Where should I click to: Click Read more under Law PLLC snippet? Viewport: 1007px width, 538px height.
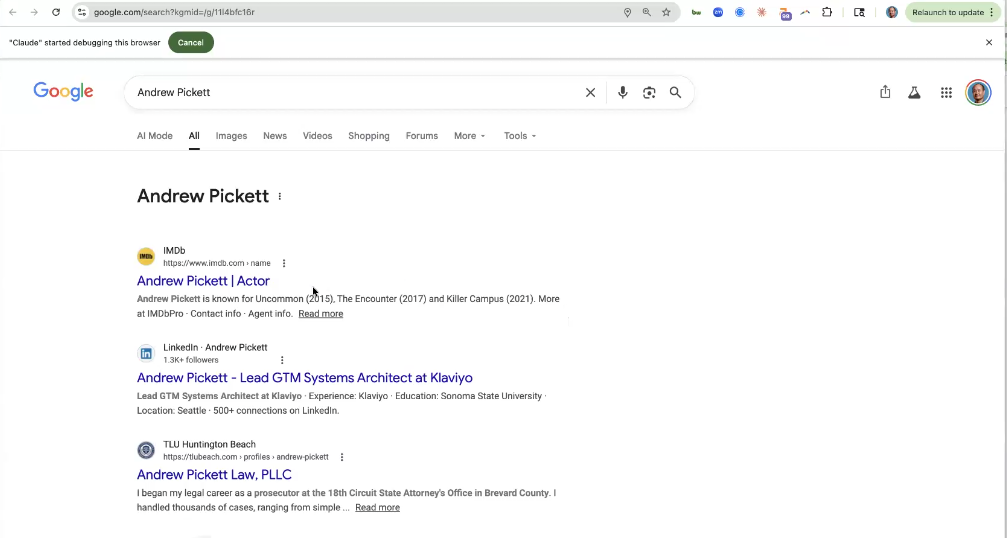click(x=377, y=507)
